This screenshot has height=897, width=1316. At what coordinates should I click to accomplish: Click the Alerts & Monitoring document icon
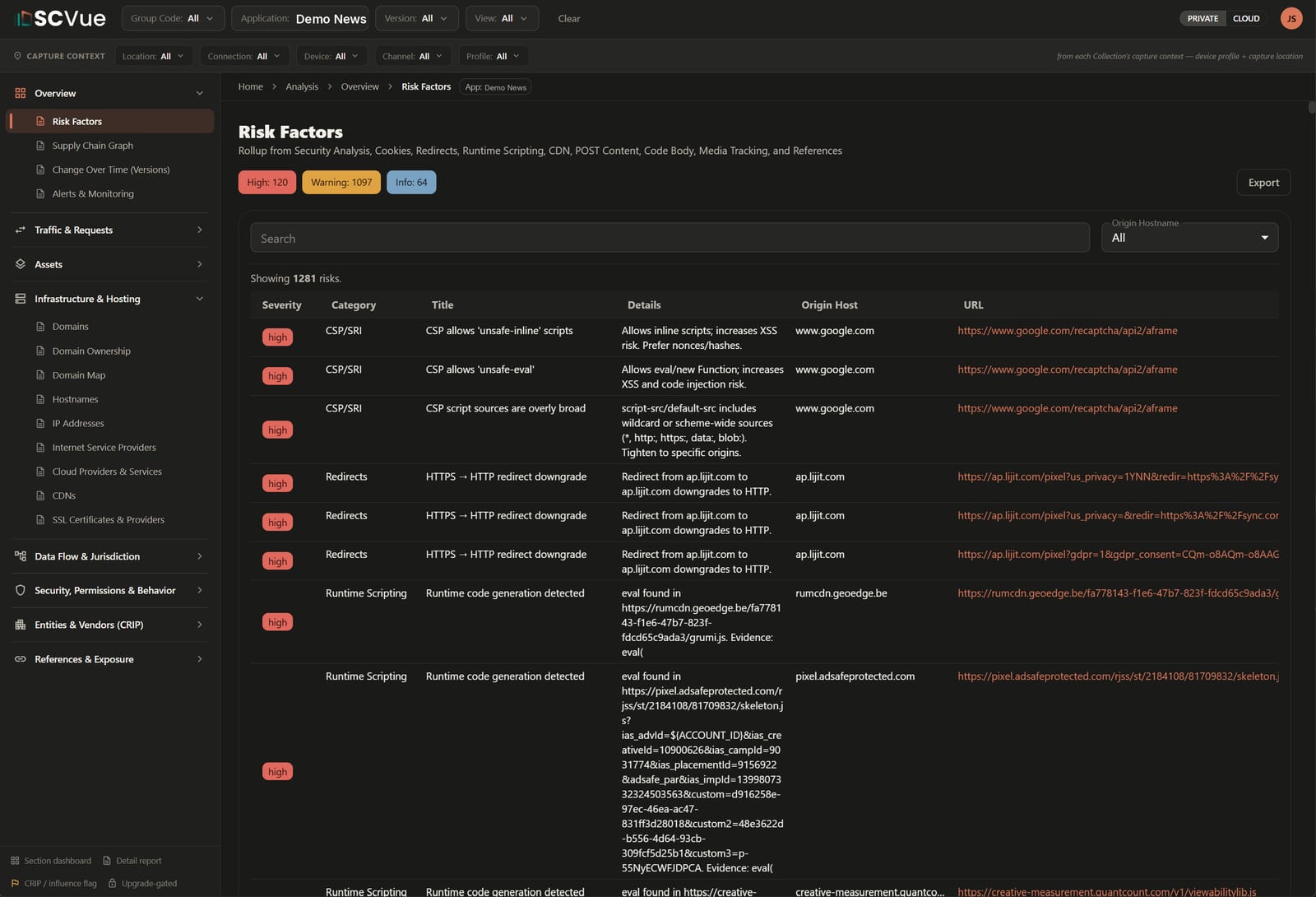pyautogui.click(x=40, y=193)
